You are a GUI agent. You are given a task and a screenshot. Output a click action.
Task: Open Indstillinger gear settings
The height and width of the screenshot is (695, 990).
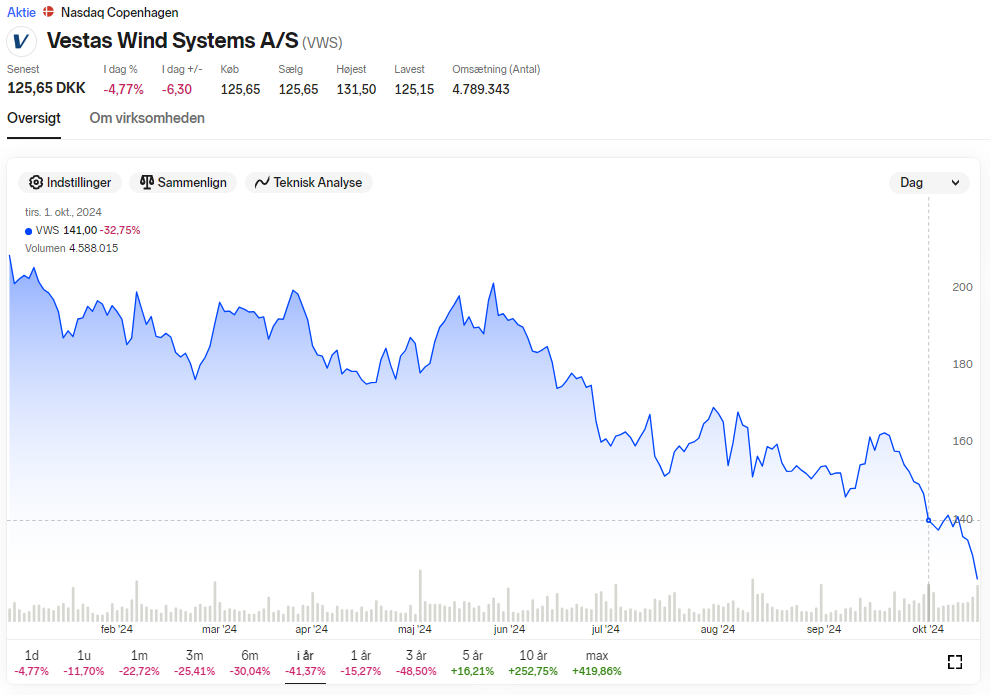point(36,182)
